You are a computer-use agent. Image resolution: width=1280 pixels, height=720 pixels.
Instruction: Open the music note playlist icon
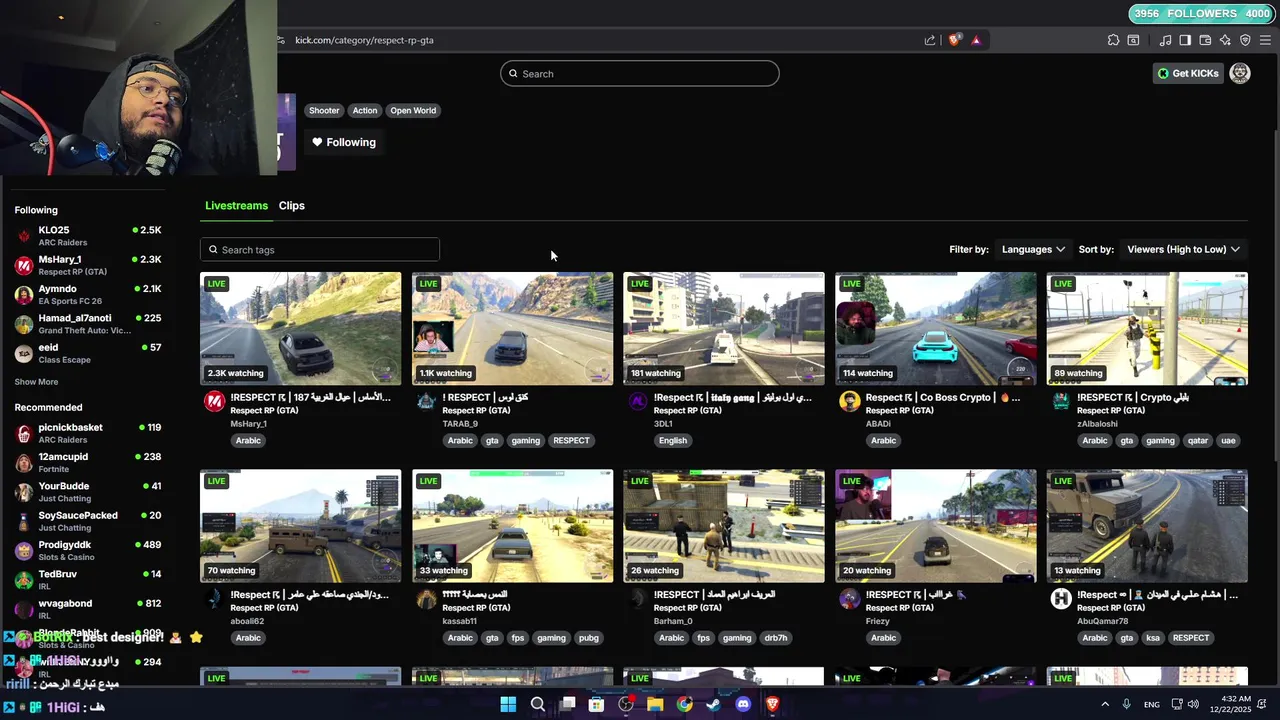tap(1165, 40)
